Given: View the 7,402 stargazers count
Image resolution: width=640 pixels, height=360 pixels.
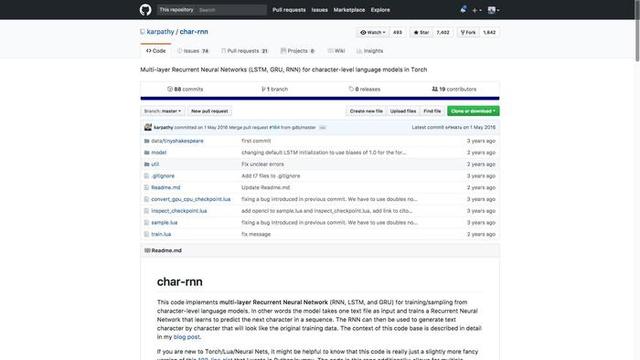Looking at the screenshot, I should (443, 32).
